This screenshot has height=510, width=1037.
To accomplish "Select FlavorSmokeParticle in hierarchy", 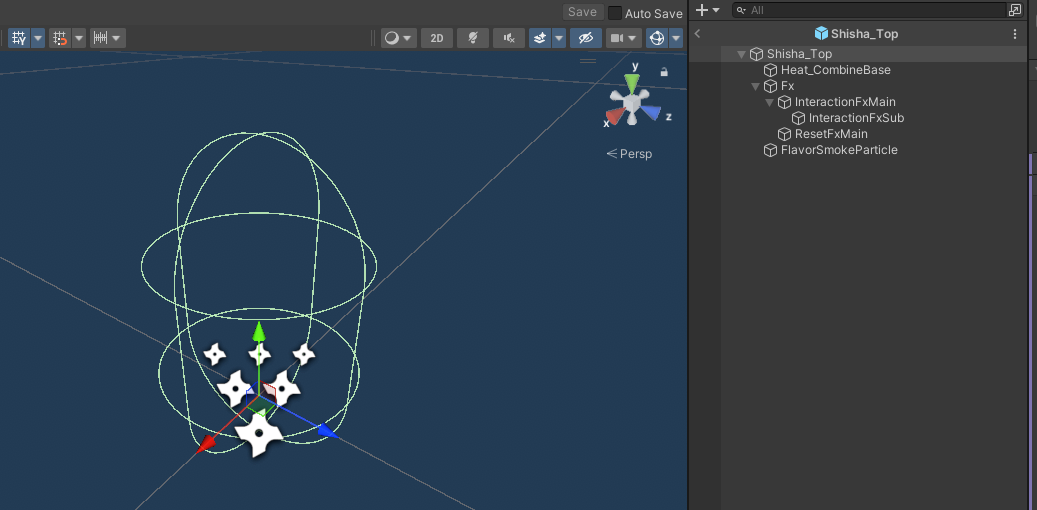I will pos(839,149).
